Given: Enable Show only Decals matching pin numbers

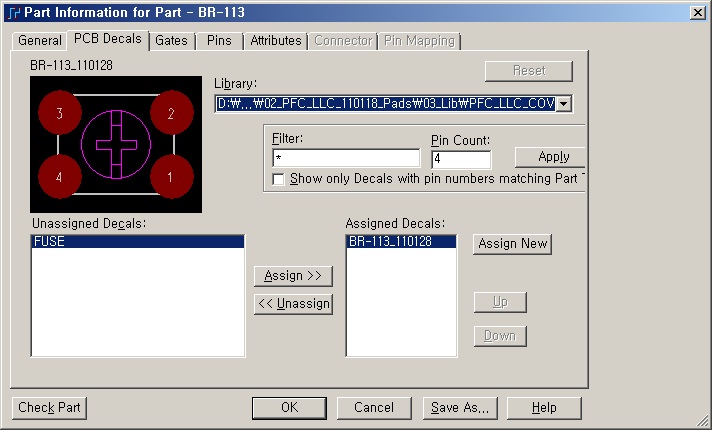Looking at the screenshot, I should [279, 179].
